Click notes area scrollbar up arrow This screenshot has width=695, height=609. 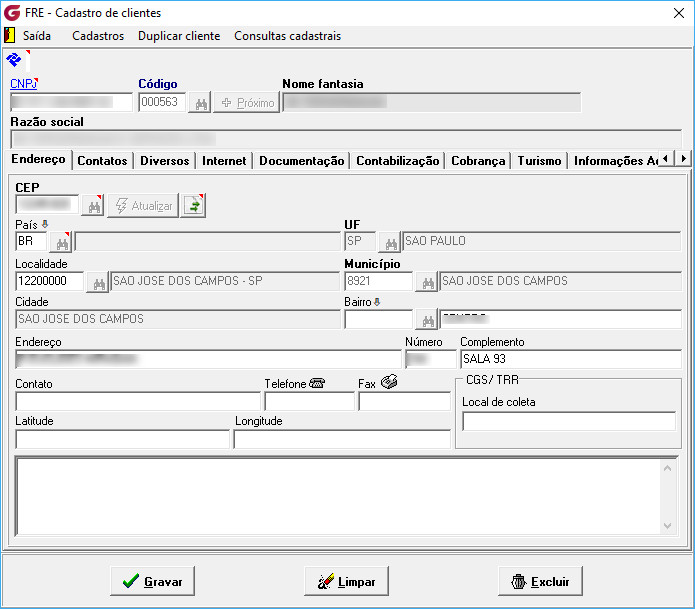pos(668,468)
